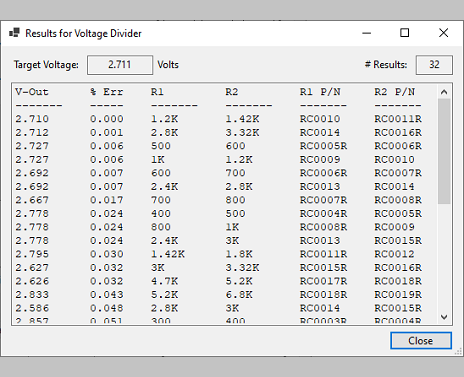This screenshot has height=377, width=464.
Task: Click the # Results field showing 32
Action: [434, 65]
